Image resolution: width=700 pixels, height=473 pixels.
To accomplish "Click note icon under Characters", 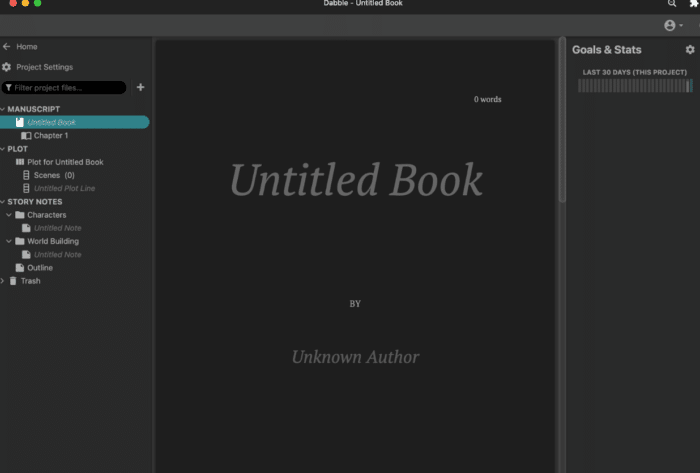I will click(26, 228).
